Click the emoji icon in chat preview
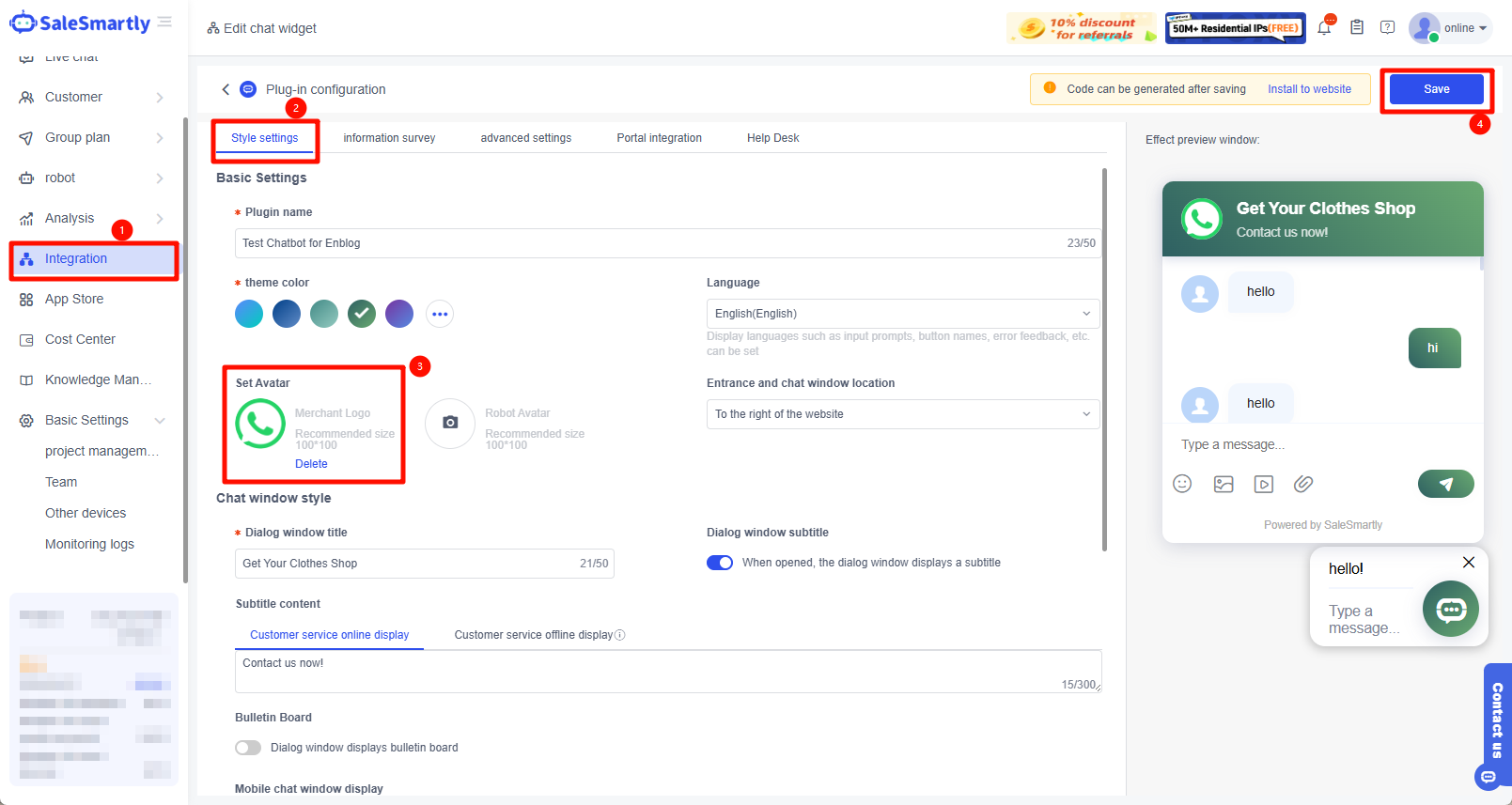 [1182, 484]
